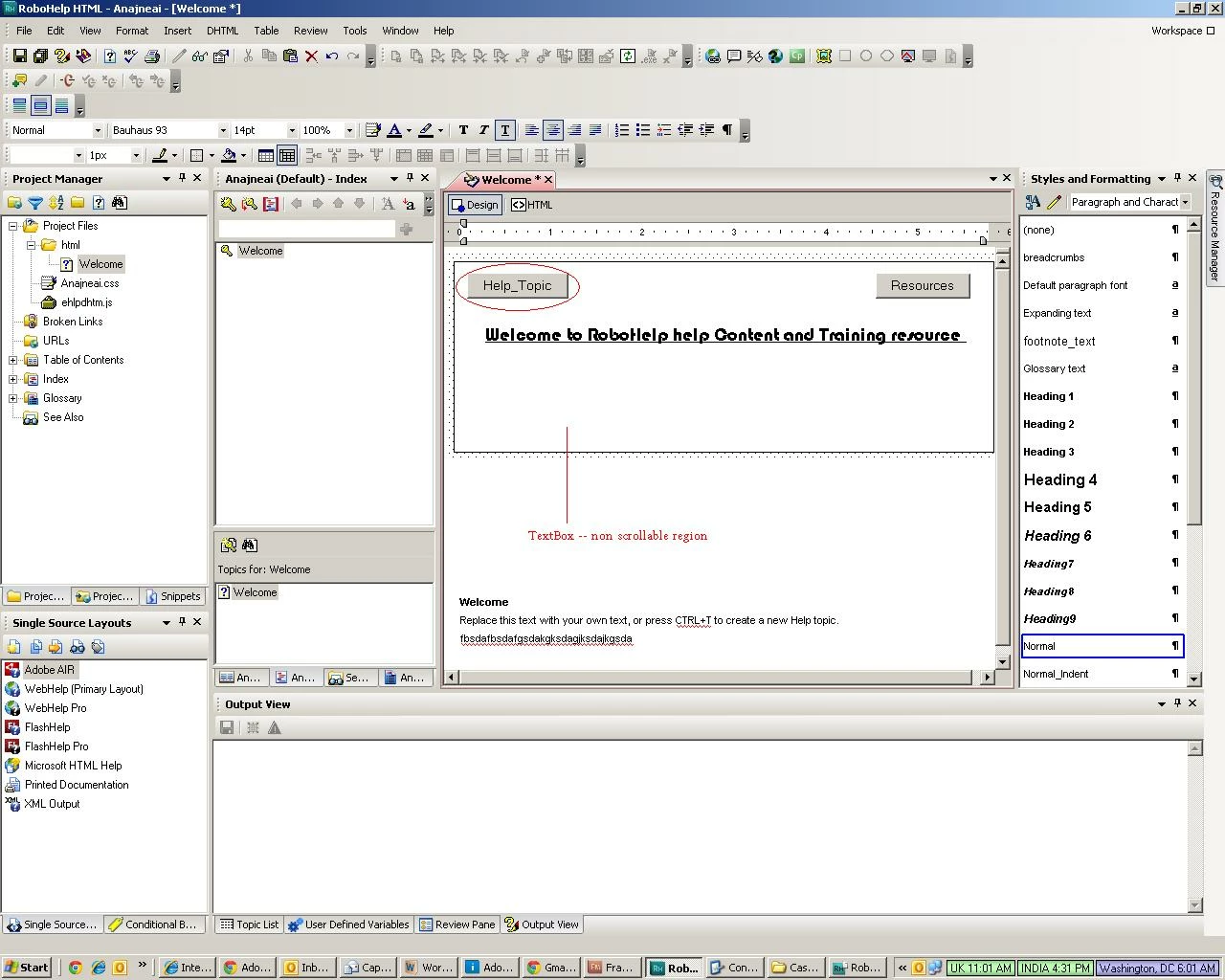1225x980 pixels.
Task: Click the editor vertical scrollbar down arrow
Action: coord(1002,662)
